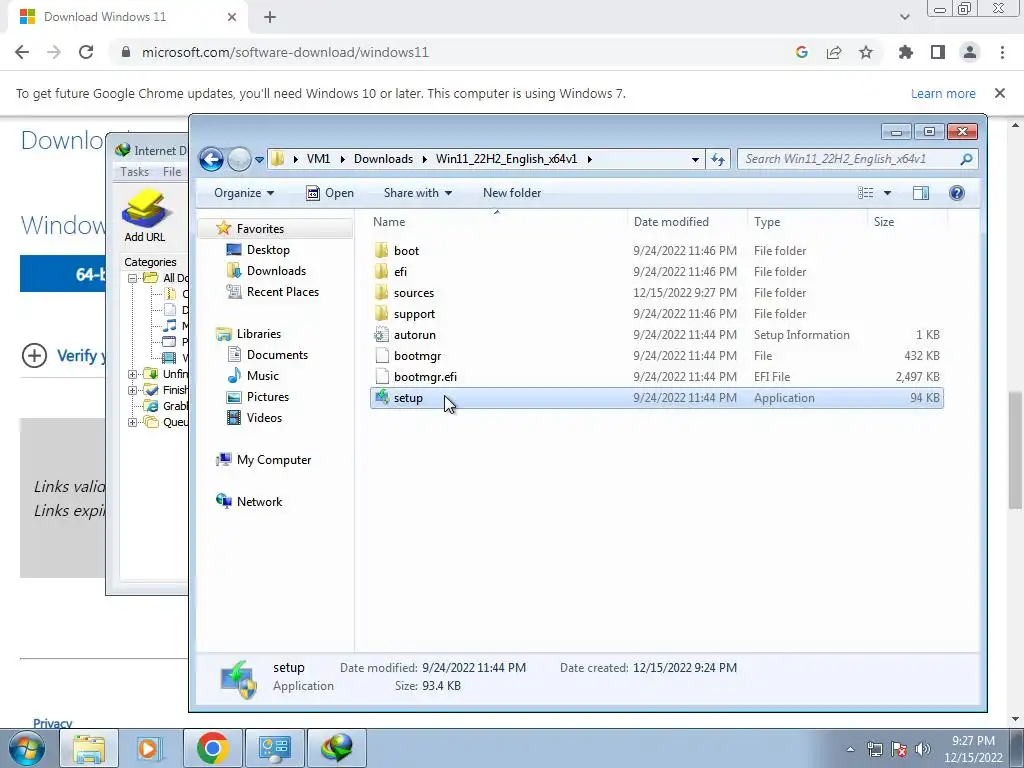Select Documents library
This screenshot has width=1024, height=768.
coord(277,355)
